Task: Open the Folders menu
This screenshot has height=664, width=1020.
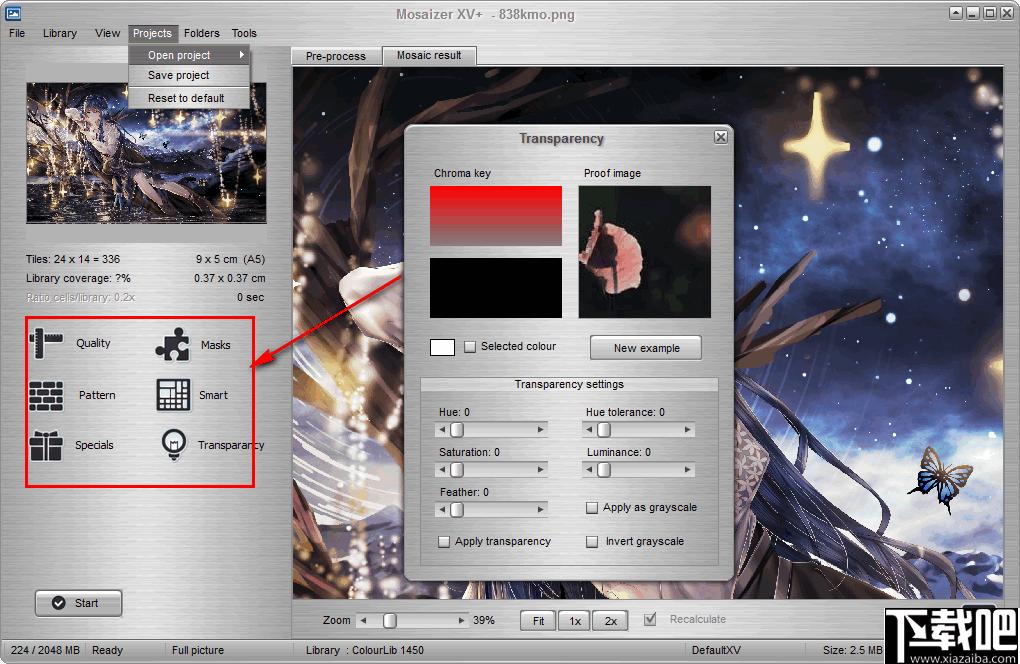Action: click(x=202, y=33)
